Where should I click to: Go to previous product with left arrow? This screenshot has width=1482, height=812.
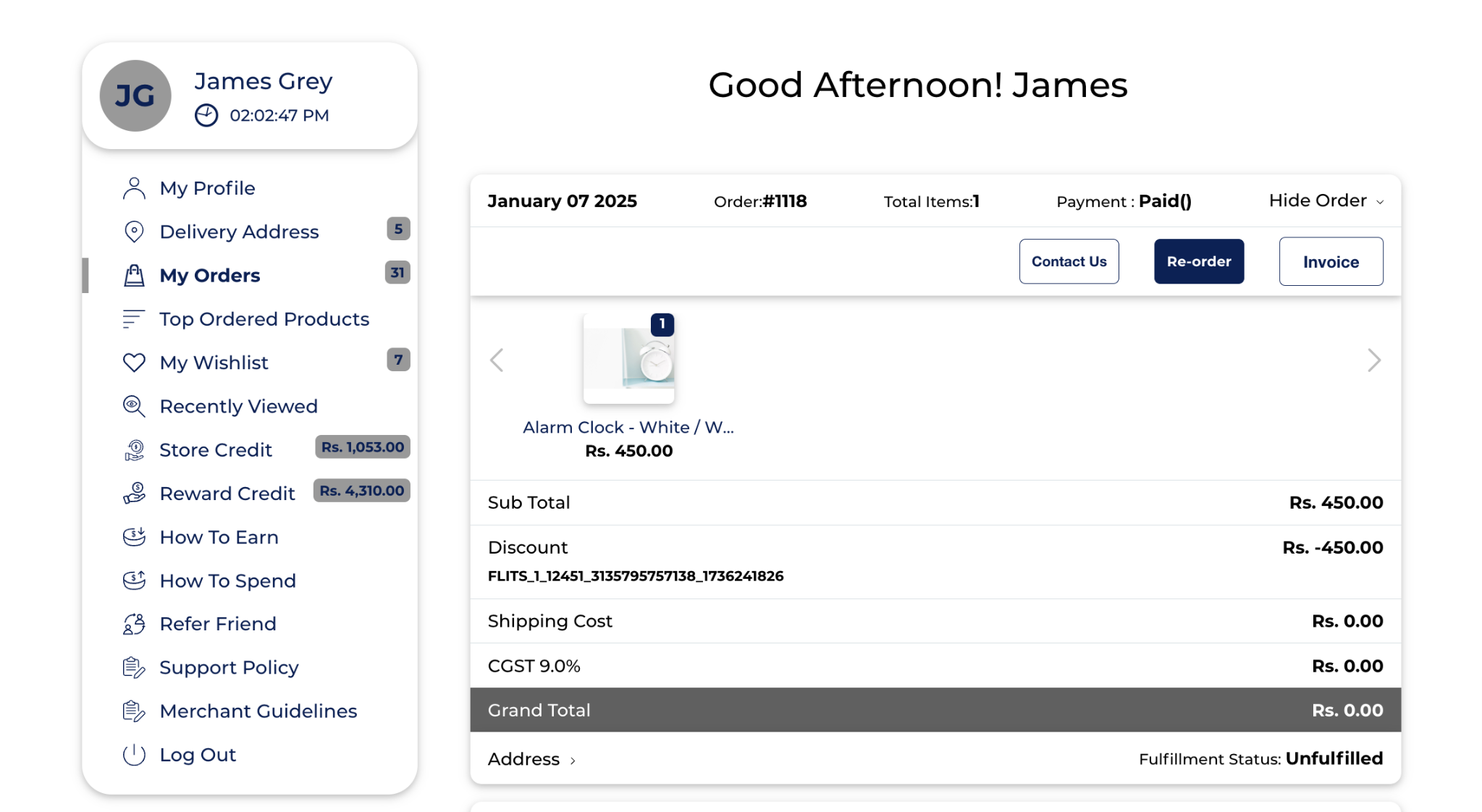(497, 360)
